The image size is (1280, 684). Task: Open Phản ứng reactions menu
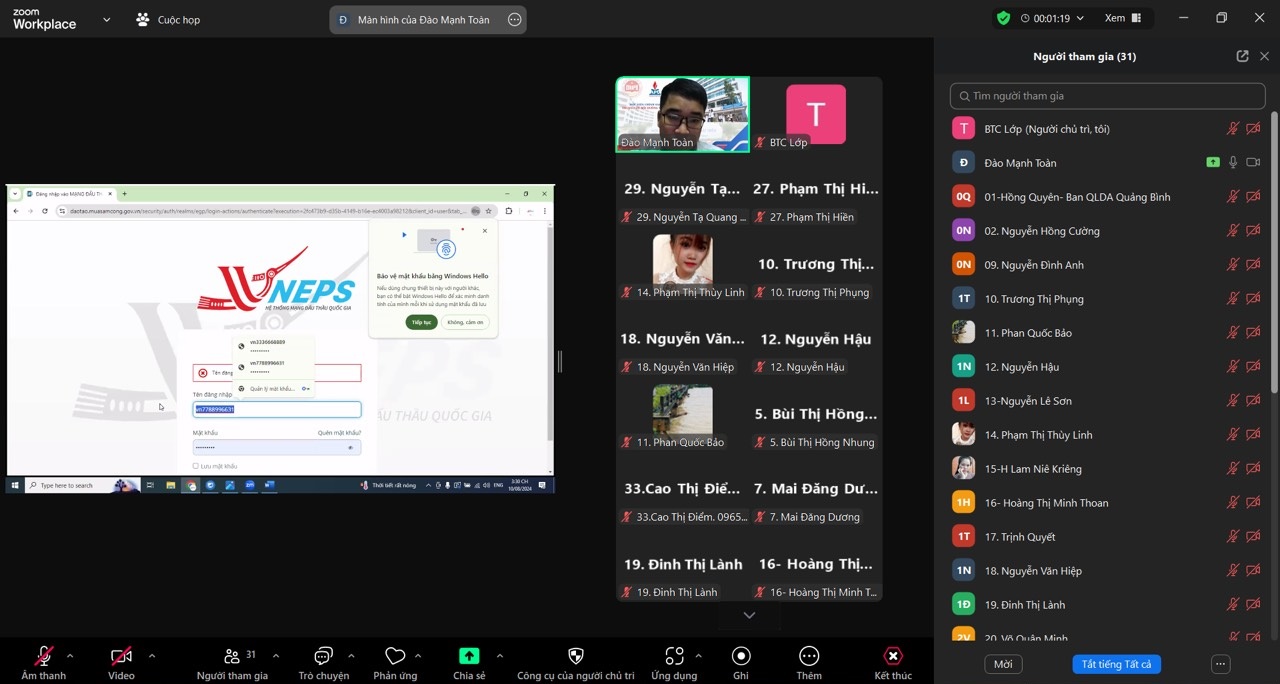click(x=395, y=657)
